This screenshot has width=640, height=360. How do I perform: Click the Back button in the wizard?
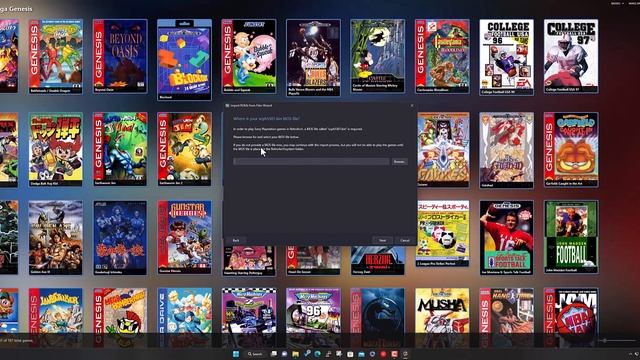pos(236,240)
